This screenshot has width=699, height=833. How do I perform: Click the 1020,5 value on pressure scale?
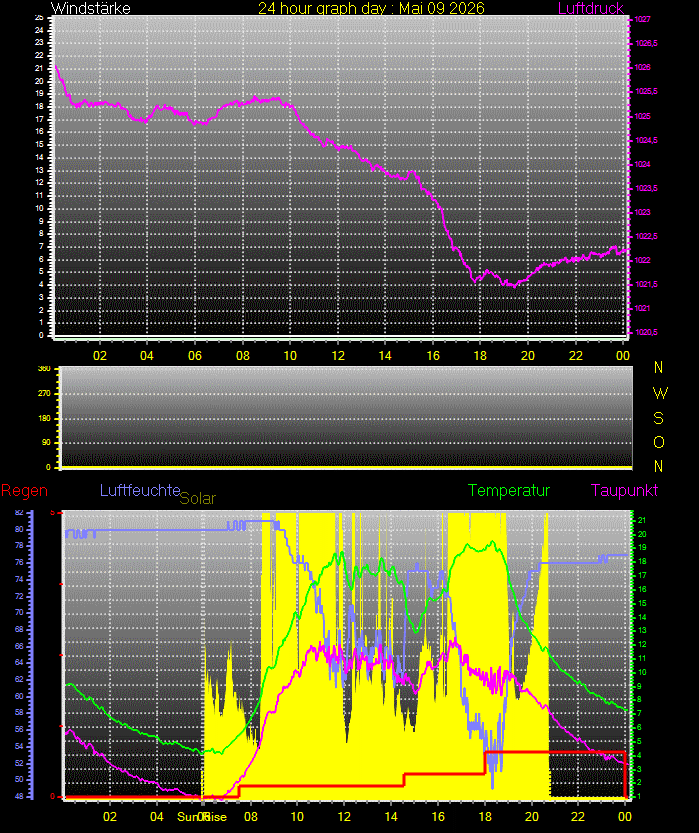pyautogui.click(x=646, y=332)
